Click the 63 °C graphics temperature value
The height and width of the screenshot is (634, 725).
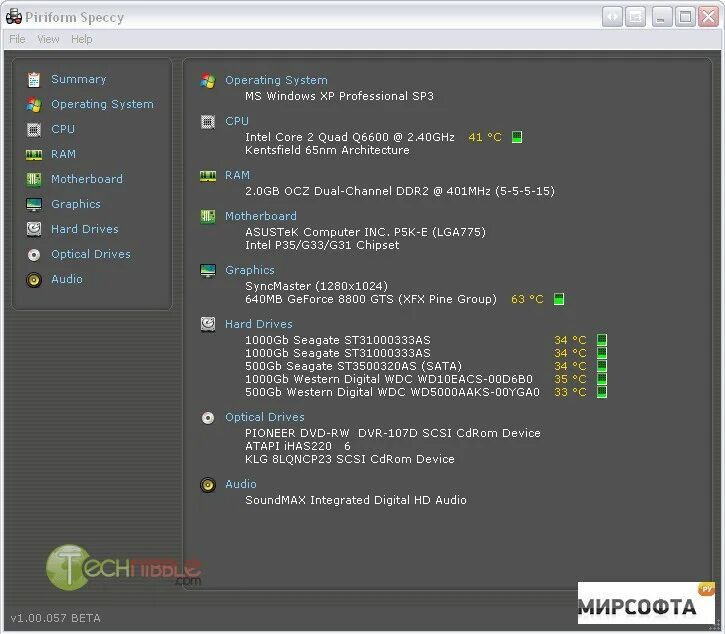[x=527, y=299]
